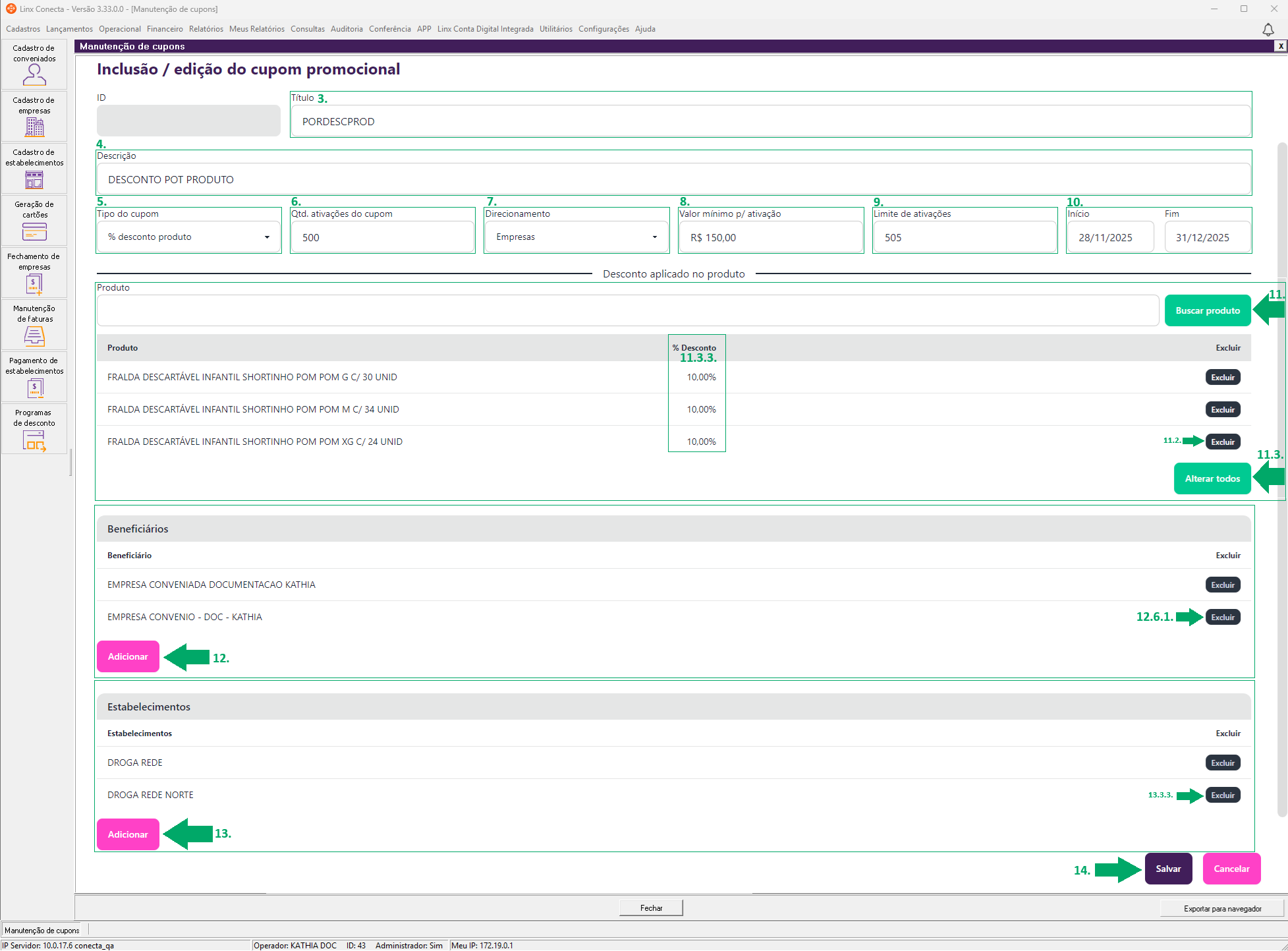Click the Início date field
The image size is (1288, 951).
pos(1109,237)
